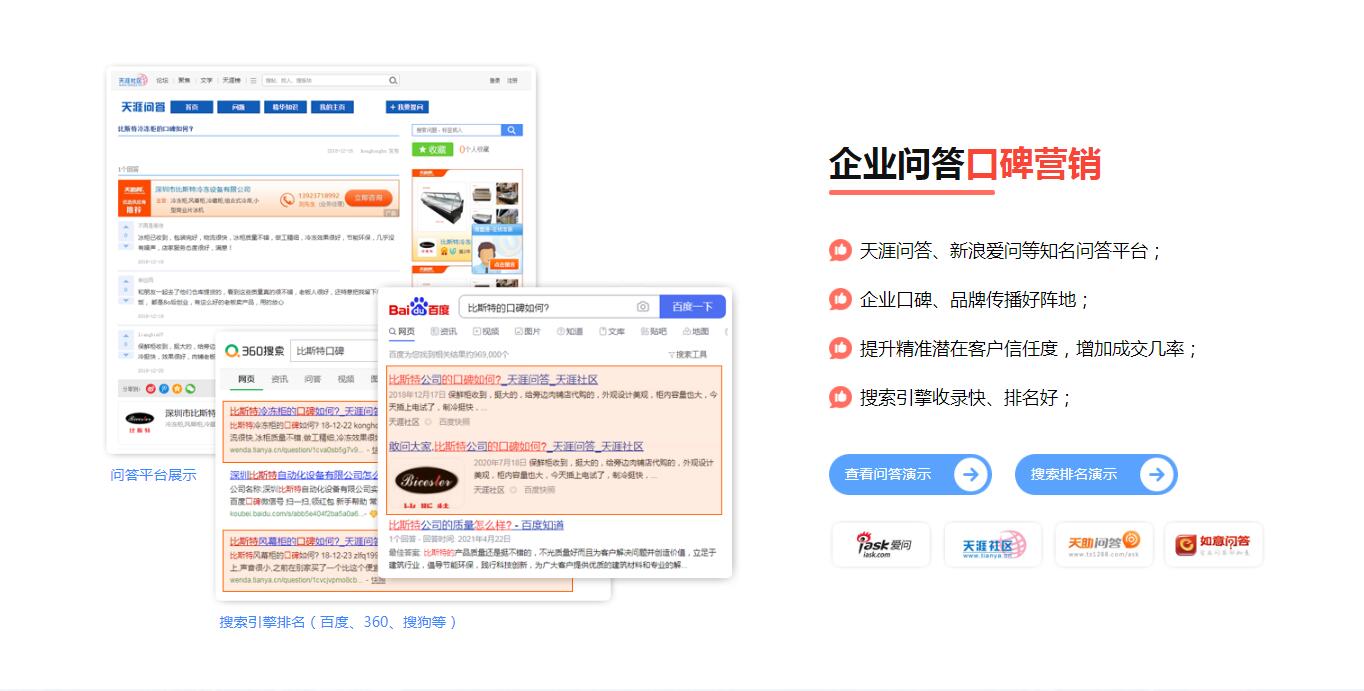Switch to Baidu 资讯 tab
This screenshot has width=1364, height=691.
[444, 331]
